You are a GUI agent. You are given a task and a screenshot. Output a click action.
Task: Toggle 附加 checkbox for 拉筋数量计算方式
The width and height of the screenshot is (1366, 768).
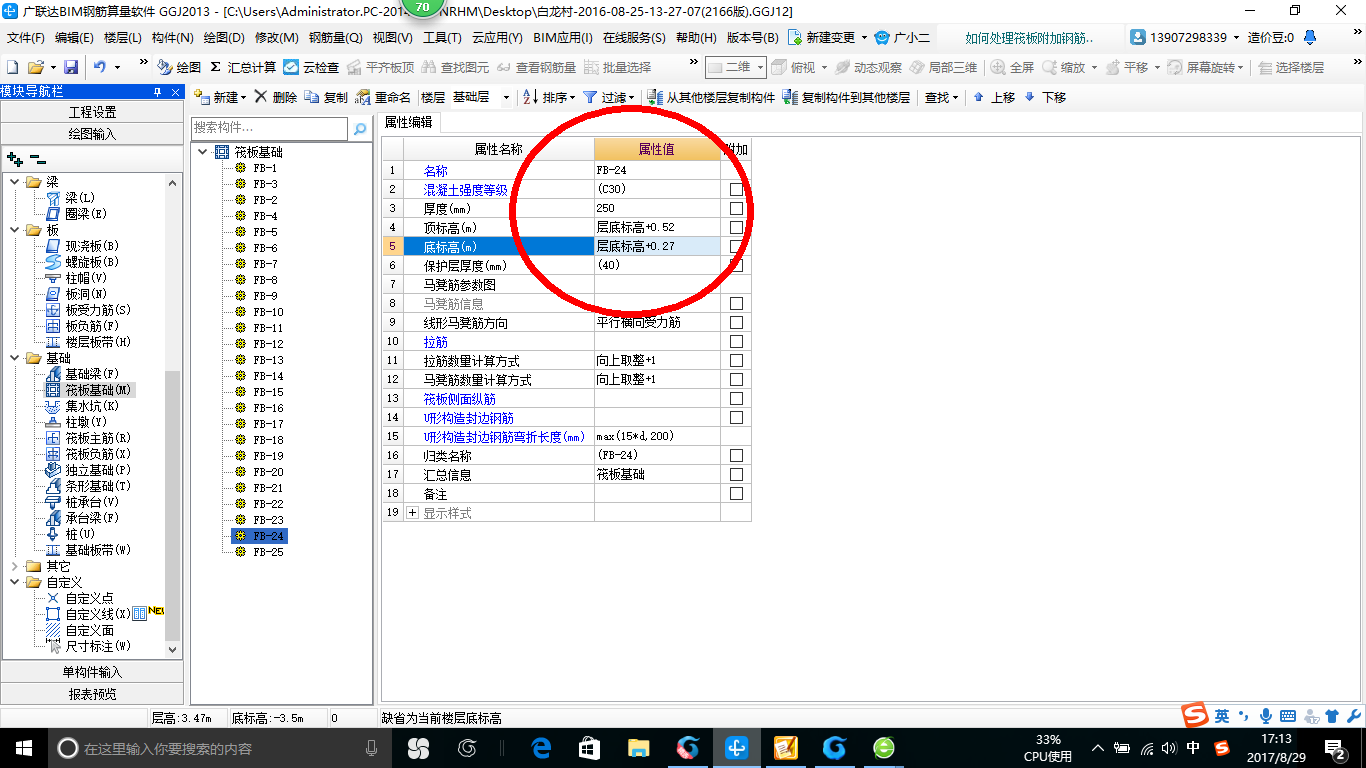click(736, 360)
